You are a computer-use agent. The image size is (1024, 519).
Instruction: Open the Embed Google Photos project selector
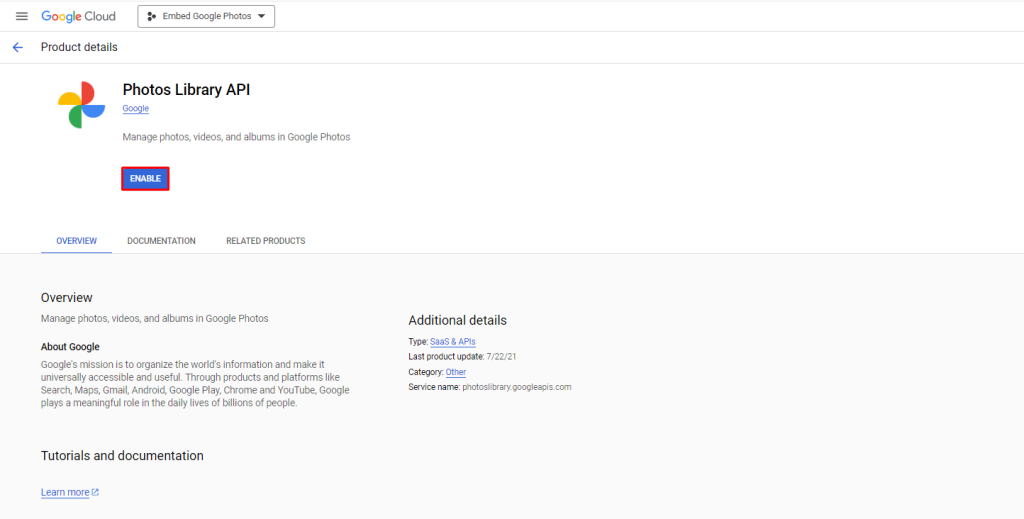[x=206, y=16]
